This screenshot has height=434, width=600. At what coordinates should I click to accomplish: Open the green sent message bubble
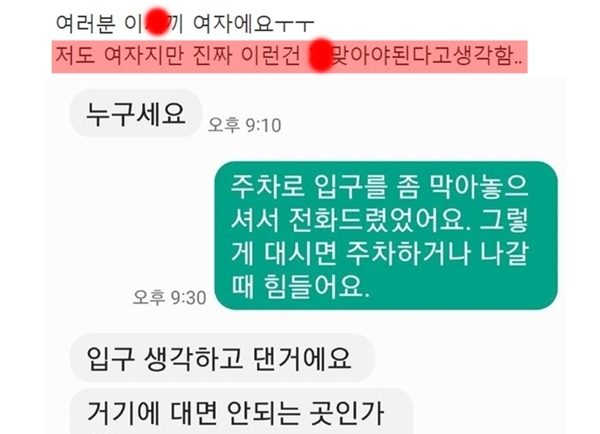[386, 235]
